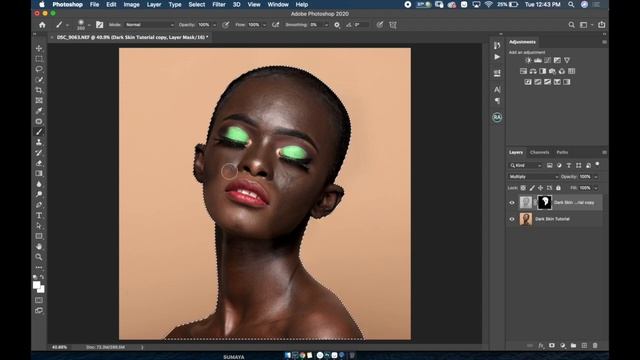Hide the Dark Skin Tutorial layer
This screenshot has height=360, width=640.
click(512, 219)
